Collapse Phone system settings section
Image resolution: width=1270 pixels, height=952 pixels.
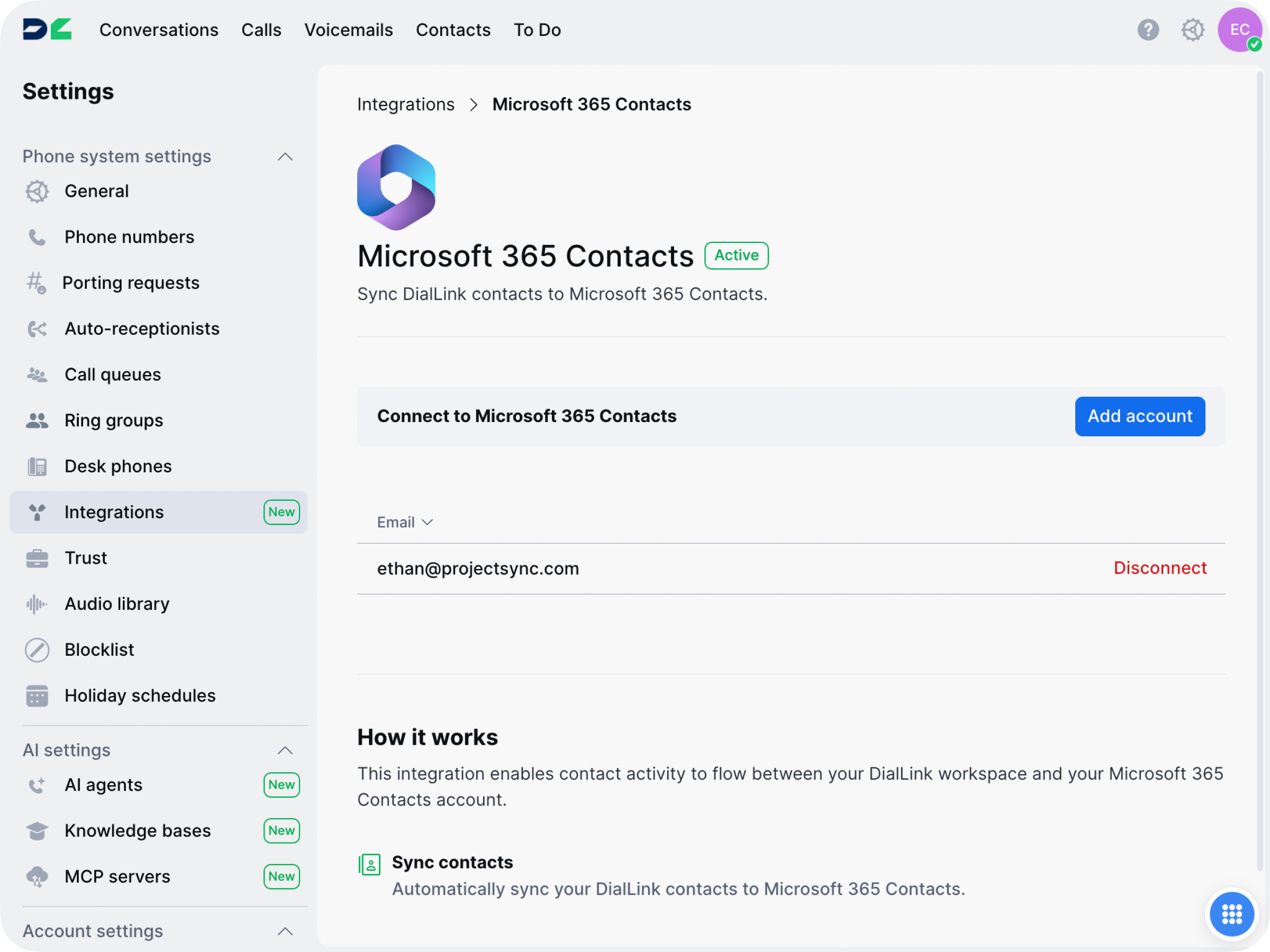(x=285, y=157)
